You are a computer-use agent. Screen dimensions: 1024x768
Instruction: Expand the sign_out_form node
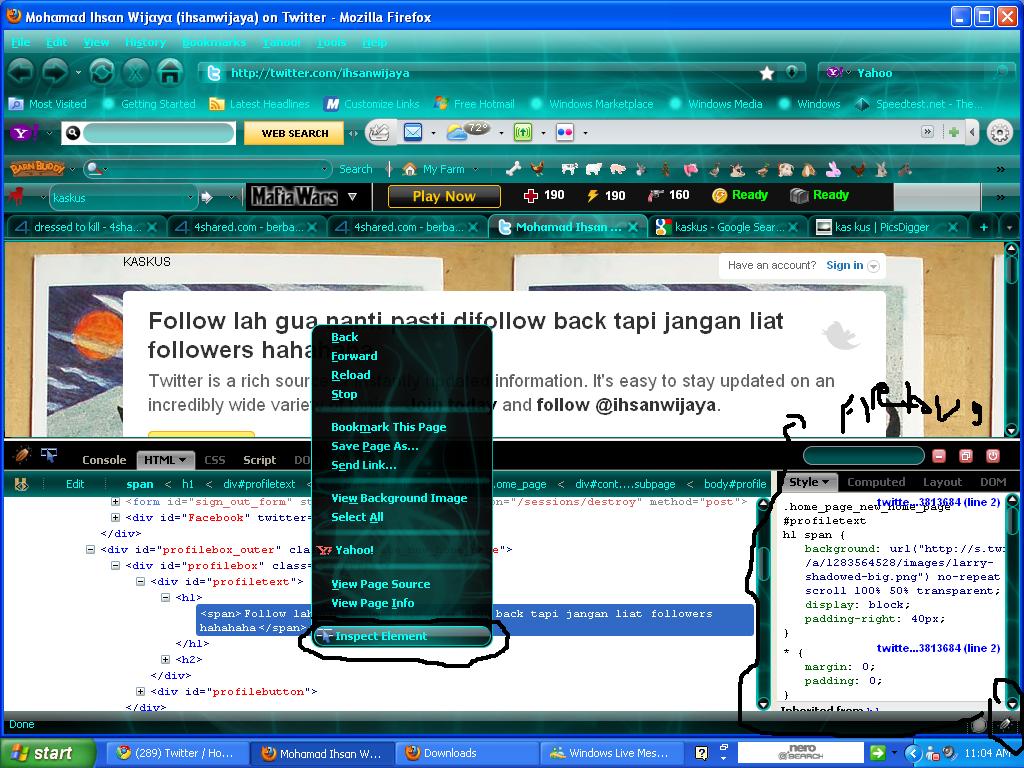pyautogui.click(x=115, y=502)
